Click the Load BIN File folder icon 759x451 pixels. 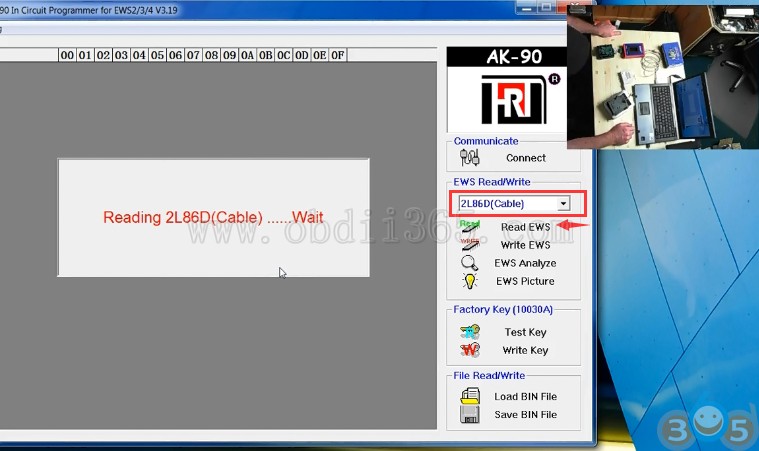tap(470, 396)
